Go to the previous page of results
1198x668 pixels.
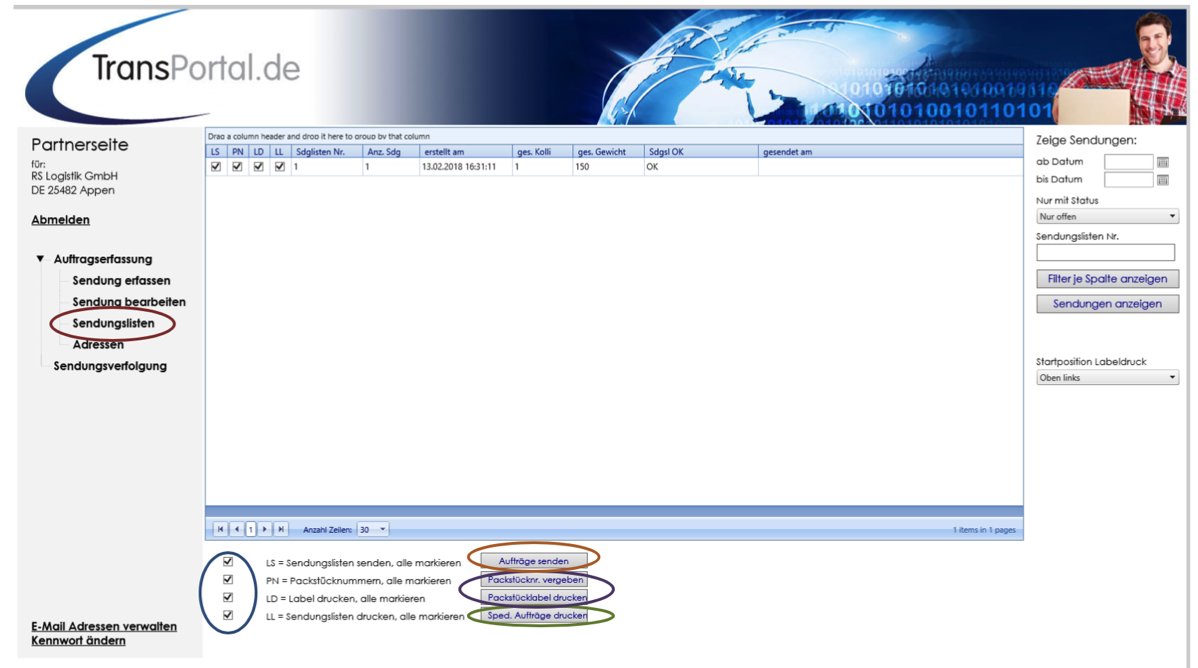tap(236, 529)
